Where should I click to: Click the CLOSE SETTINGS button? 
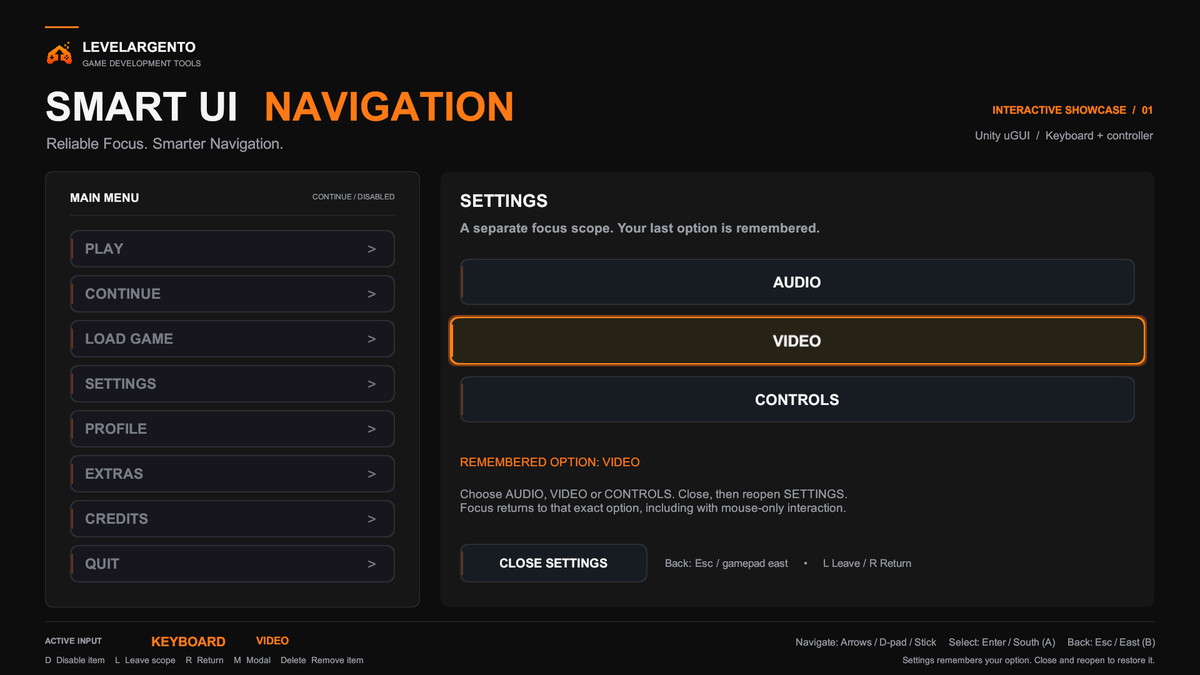click(553, 563)
